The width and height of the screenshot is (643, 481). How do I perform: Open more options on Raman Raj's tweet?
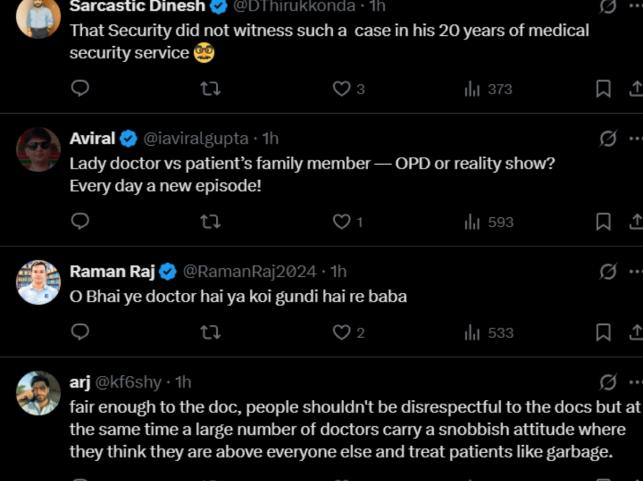[x=635, y=271]
